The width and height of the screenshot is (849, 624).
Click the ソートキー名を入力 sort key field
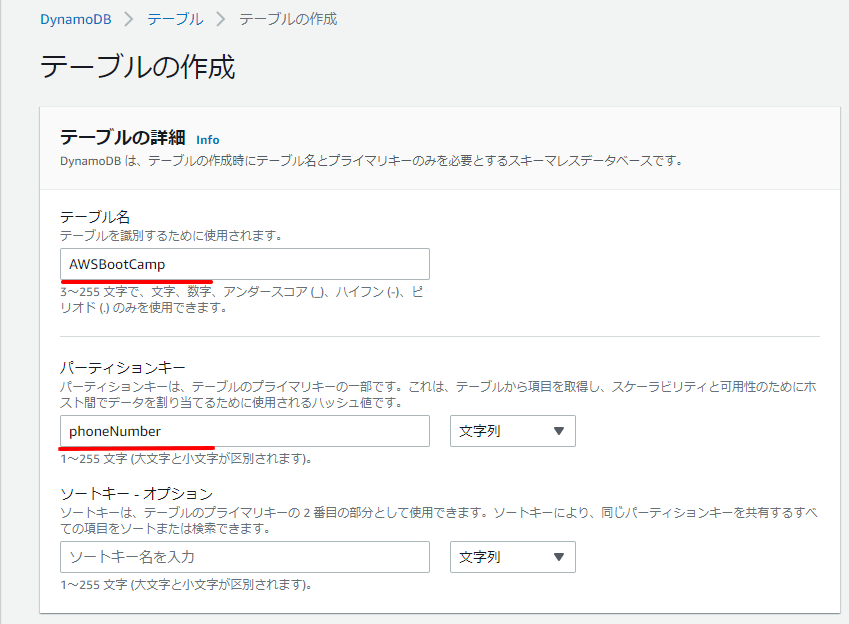point(245,557)
